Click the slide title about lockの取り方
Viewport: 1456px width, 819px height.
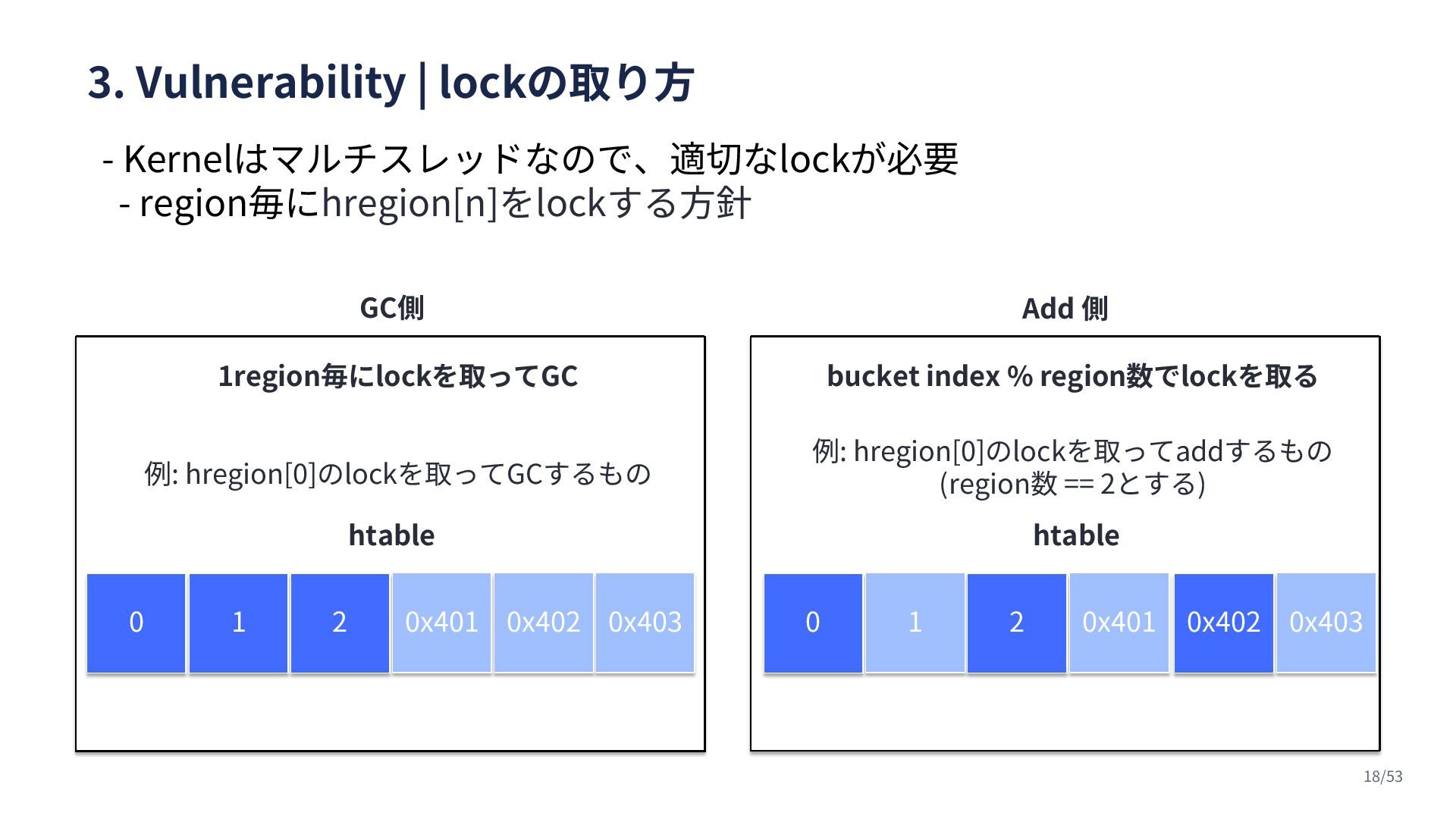click(391, 82)
